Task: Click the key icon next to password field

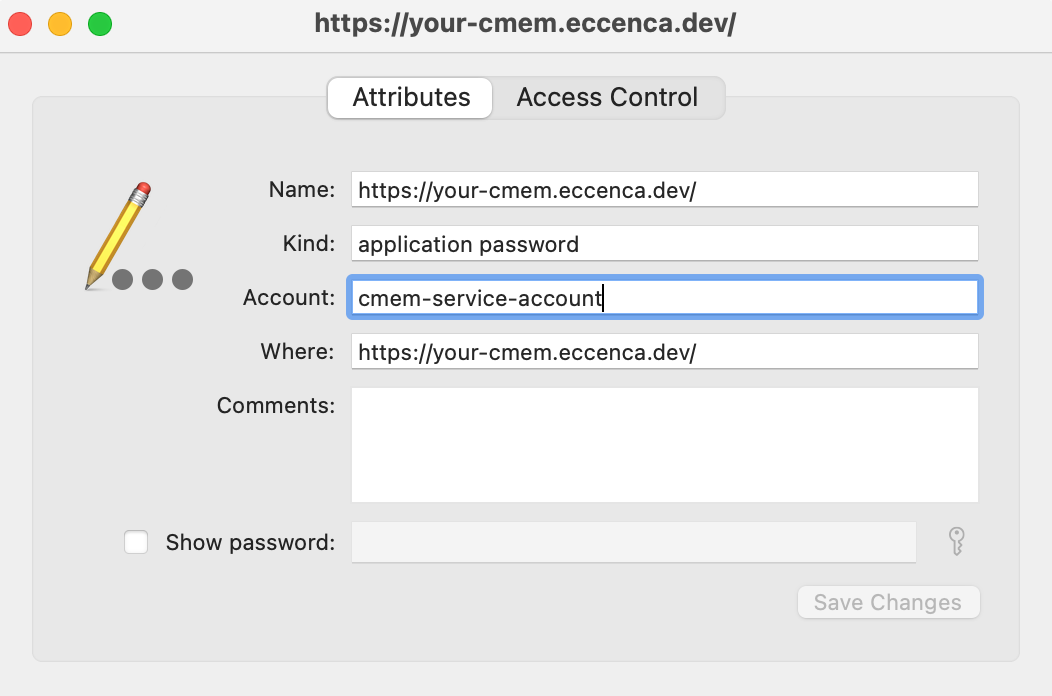Action: 955,541
